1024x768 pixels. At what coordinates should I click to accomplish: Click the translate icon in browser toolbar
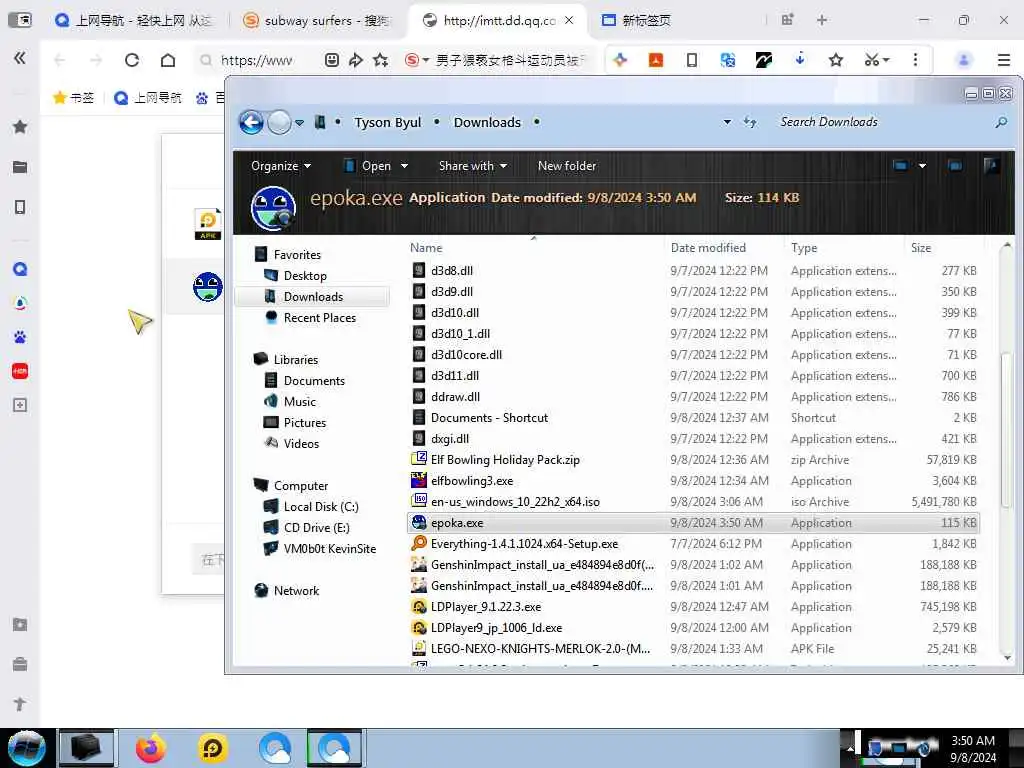[x=728, y=60]
